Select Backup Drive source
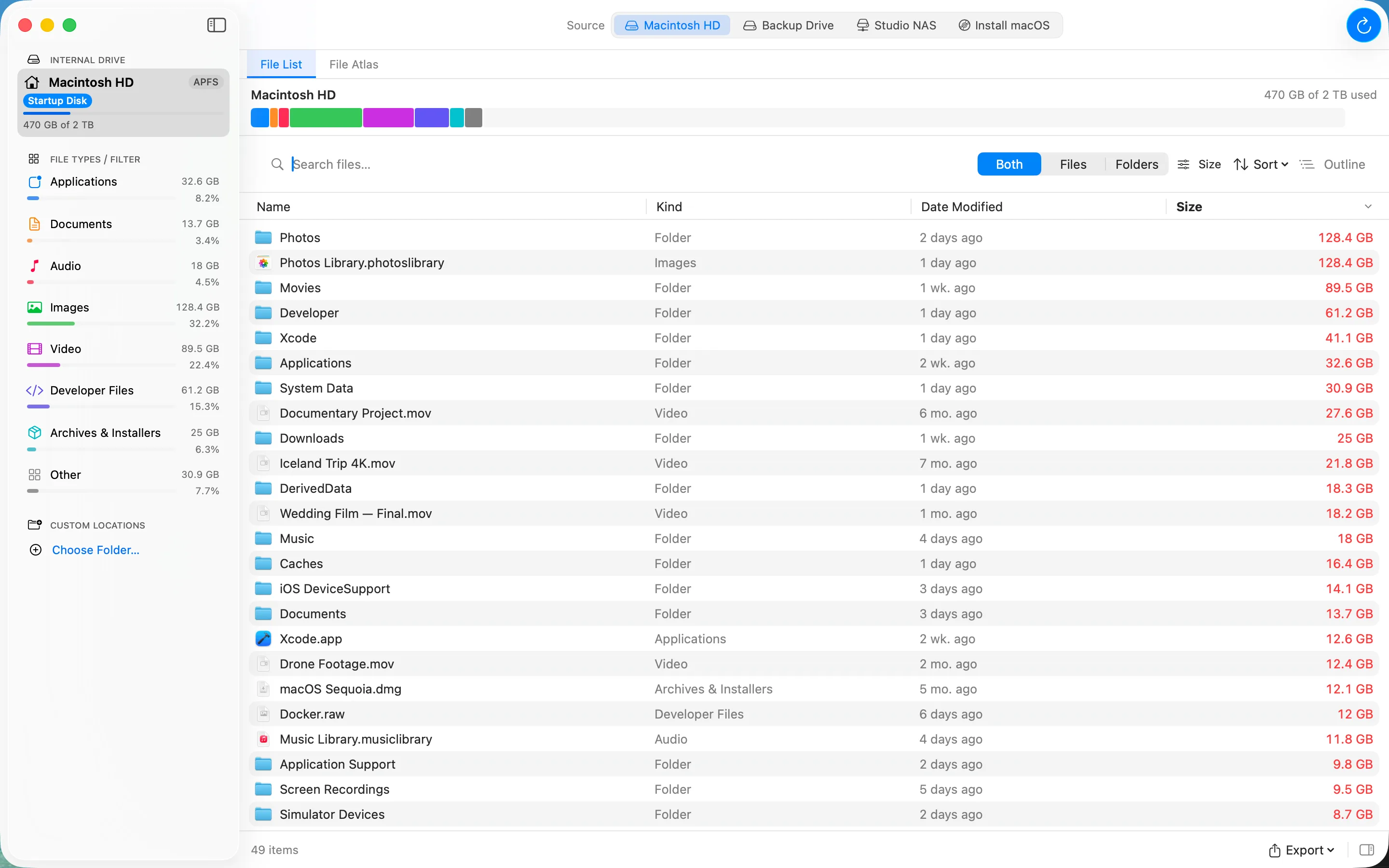Image resolution: width=1389 pixels, height=868 pixels. (x=788, y=25)
